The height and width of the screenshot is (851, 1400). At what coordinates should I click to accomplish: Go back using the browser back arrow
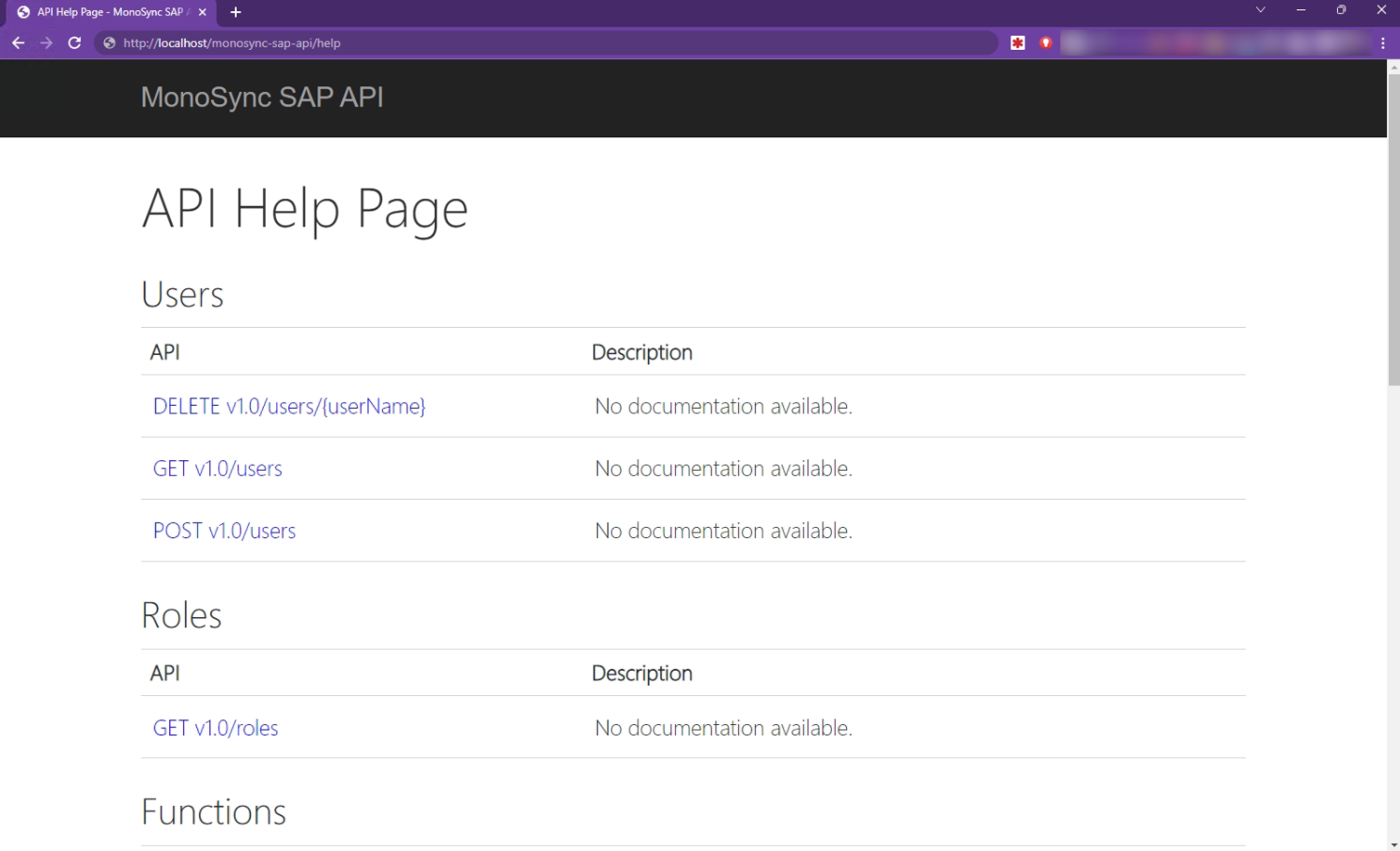(18, 43)
